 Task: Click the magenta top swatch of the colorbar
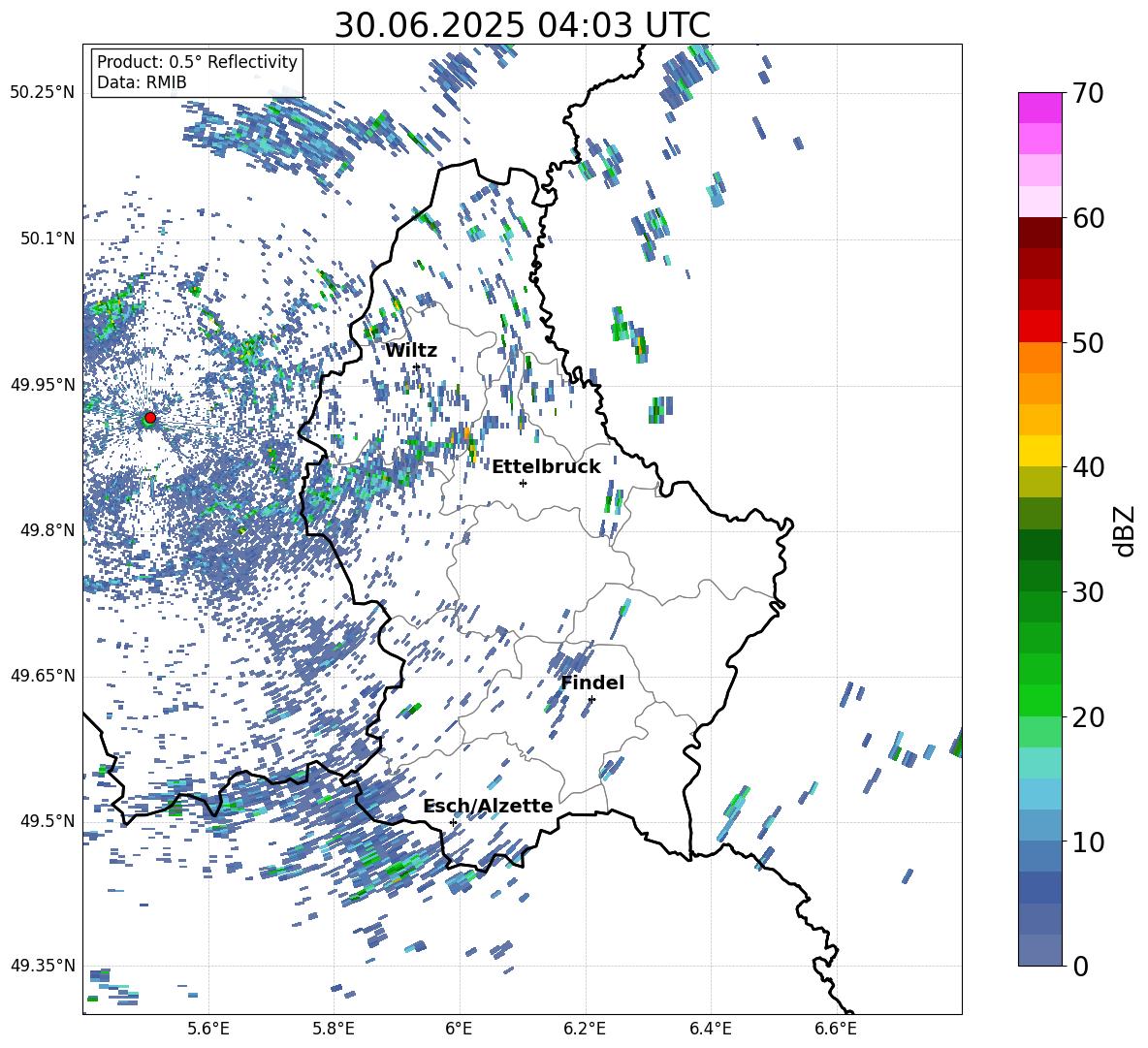point(1040,108)
